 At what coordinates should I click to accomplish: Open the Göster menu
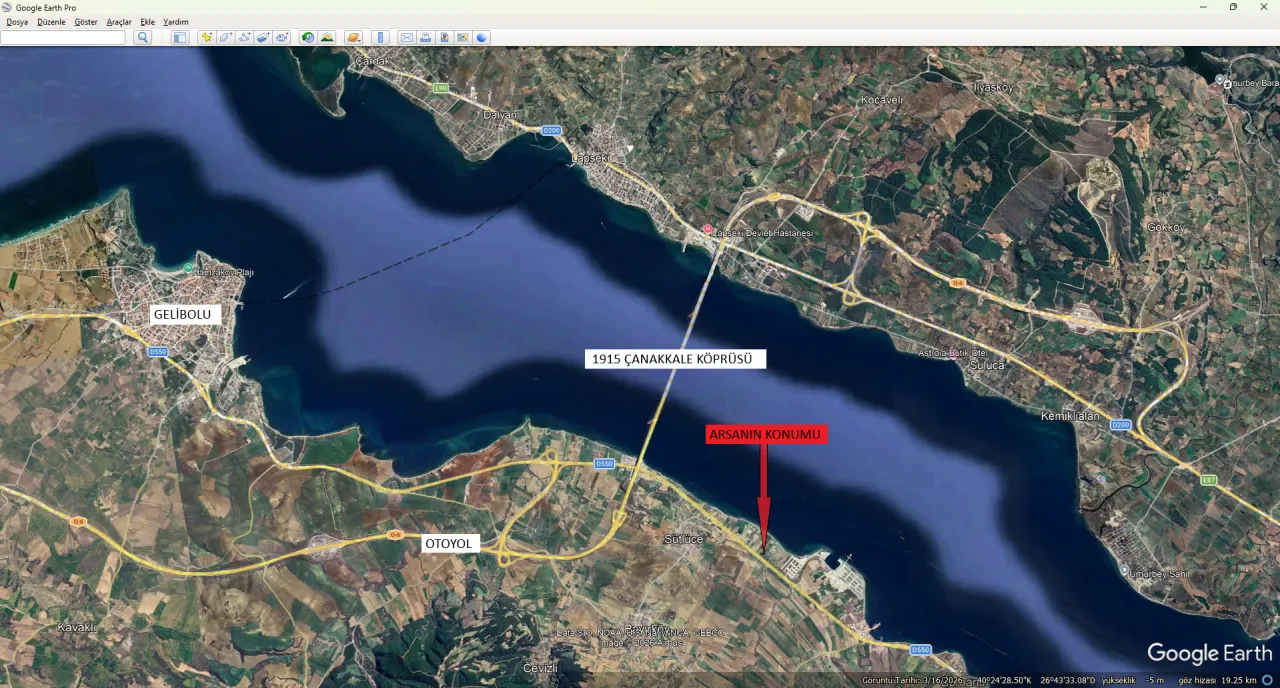point(86,21)
